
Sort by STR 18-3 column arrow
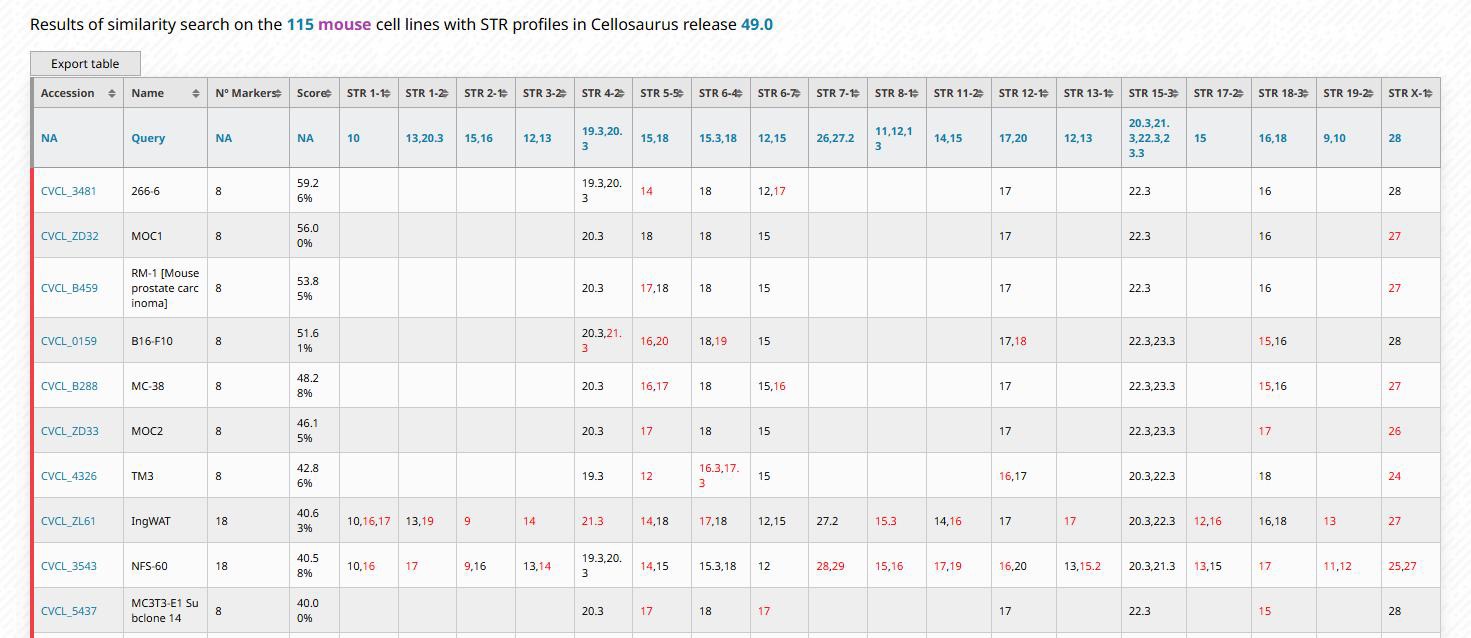[1305, 93]
